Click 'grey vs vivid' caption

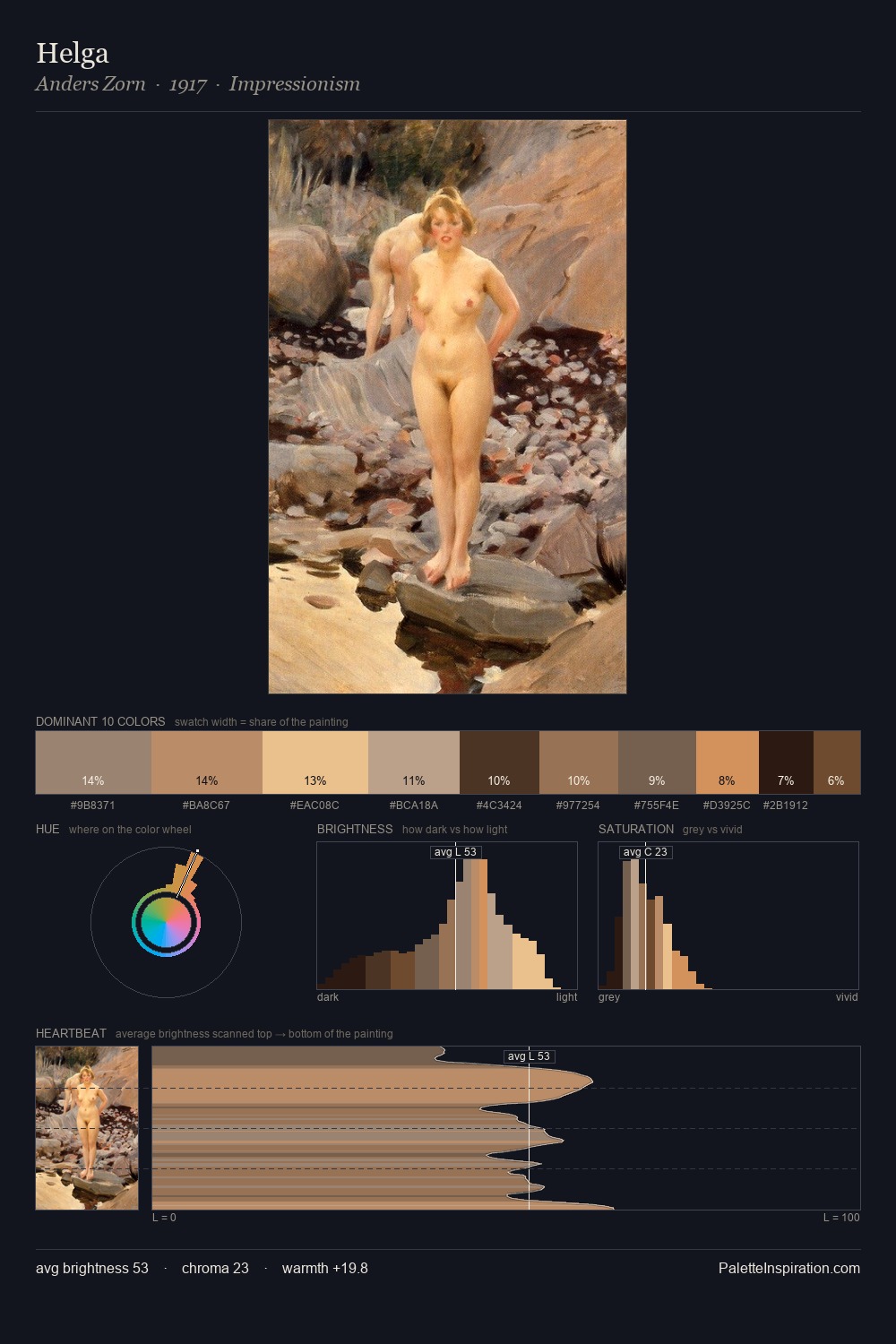coord(712,830)
